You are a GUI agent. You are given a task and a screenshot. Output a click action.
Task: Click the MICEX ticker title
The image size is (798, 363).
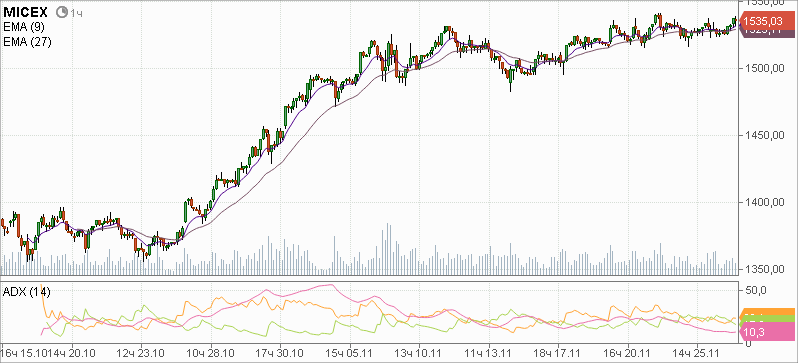26,12
